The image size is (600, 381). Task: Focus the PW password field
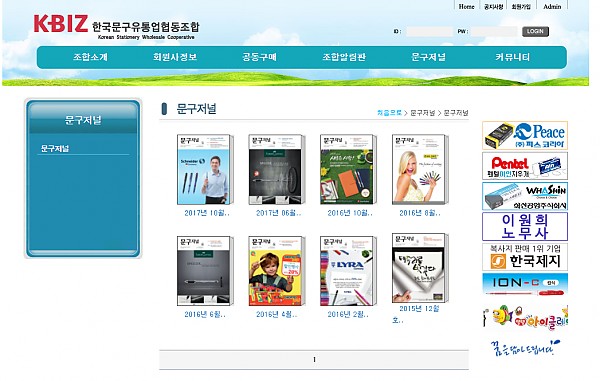tap(494, 31)
